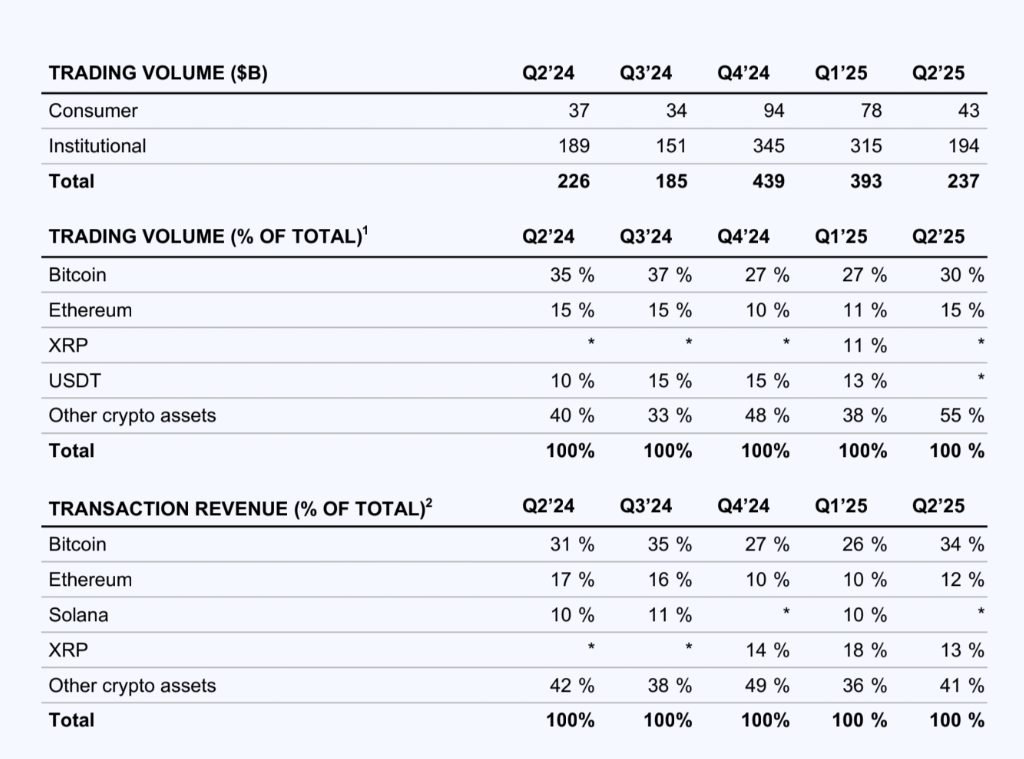Select XRP's 18 % transaction revenue for Q1'25
1024x759 pixels.
click(x=866, y=650)
